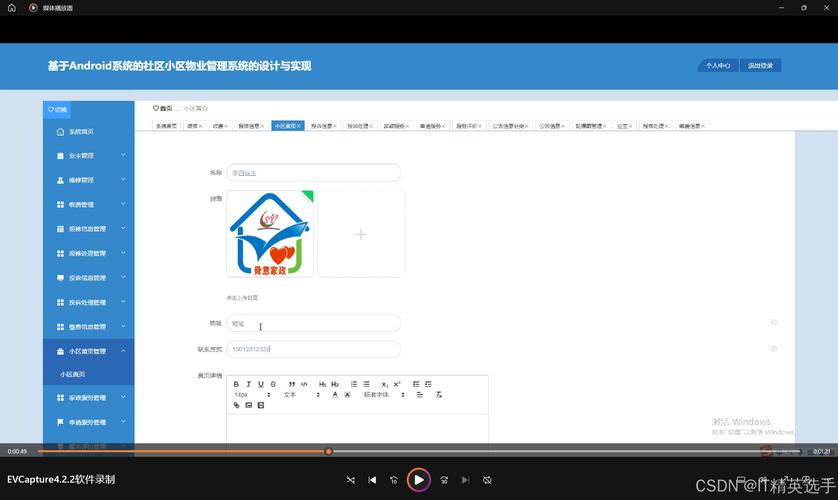Click the 地址 address input field
838x500 pixels.
[314, 323]
